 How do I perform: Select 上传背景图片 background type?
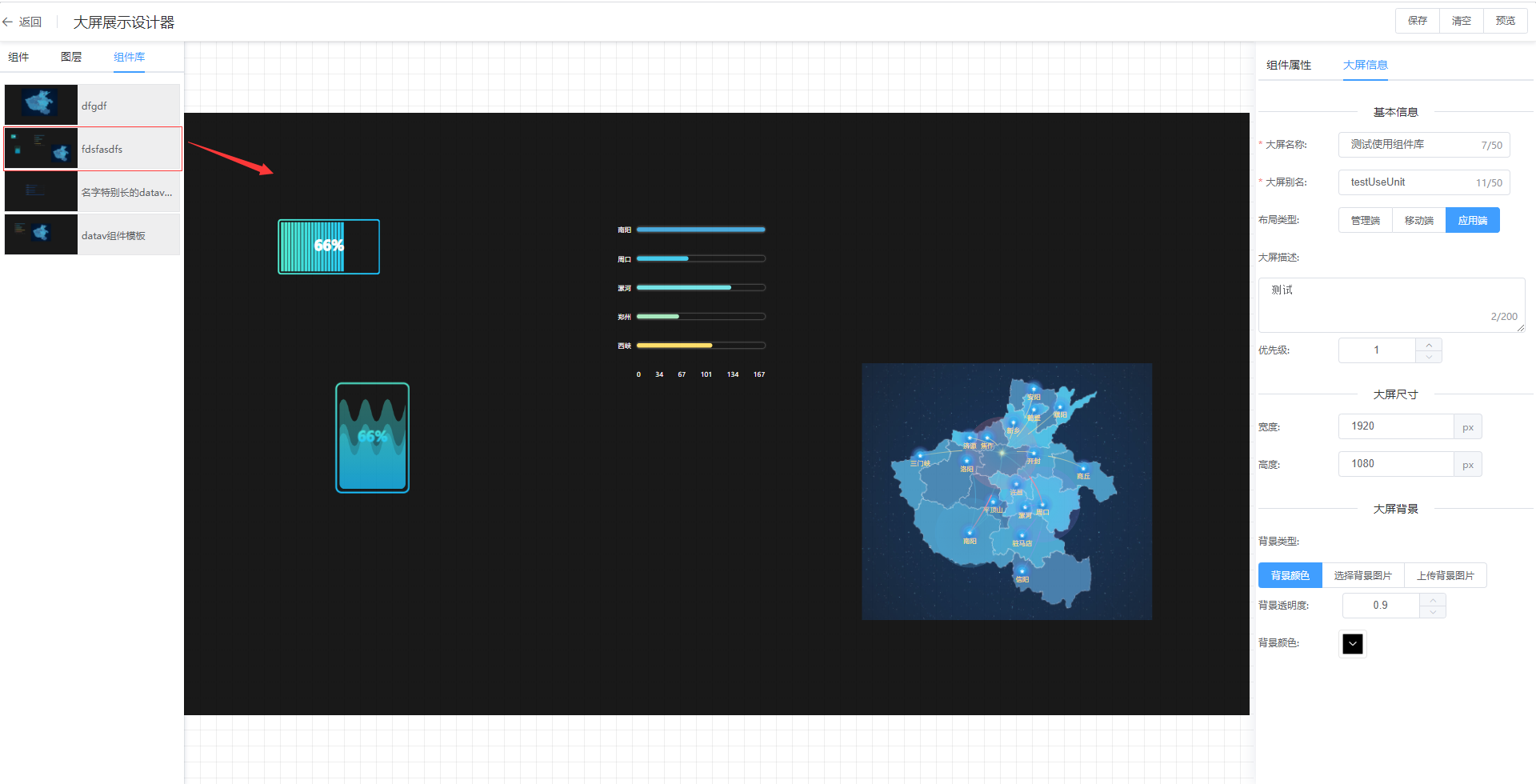(x=1446, y=575)
